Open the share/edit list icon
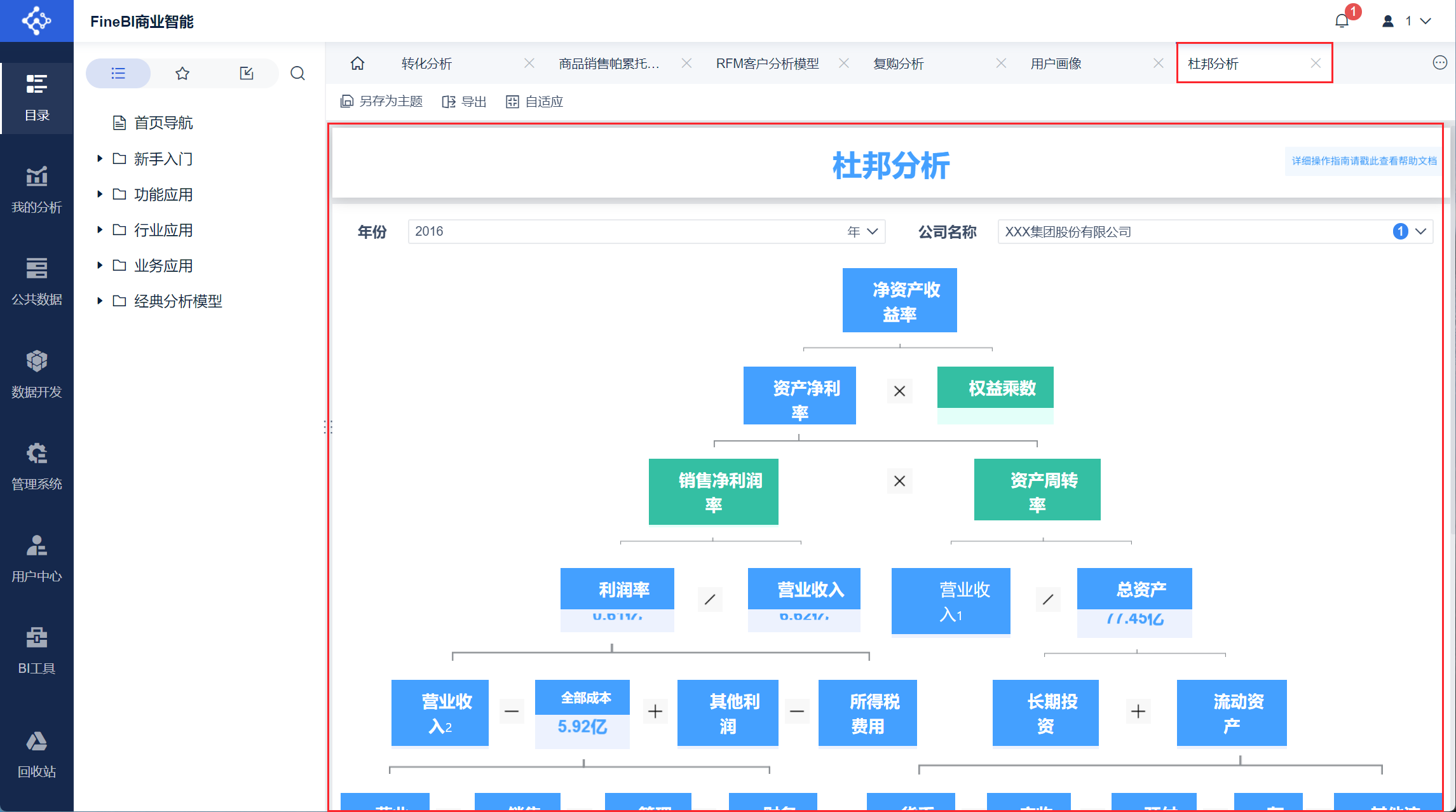 pyautogui.click(x=247, y=74)
